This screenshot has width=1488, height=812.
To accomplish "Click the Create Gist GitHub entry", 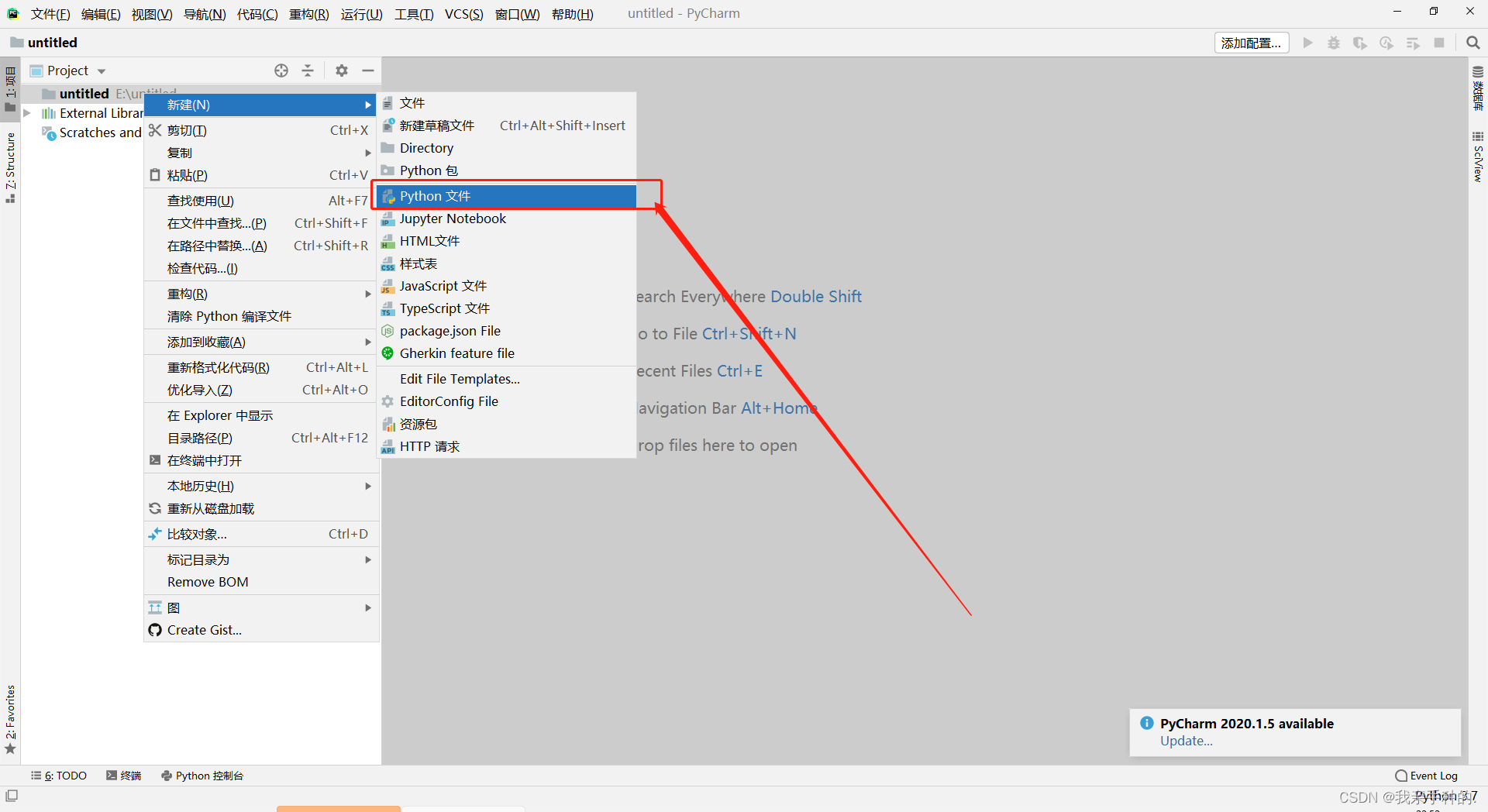I will point(261,630).
